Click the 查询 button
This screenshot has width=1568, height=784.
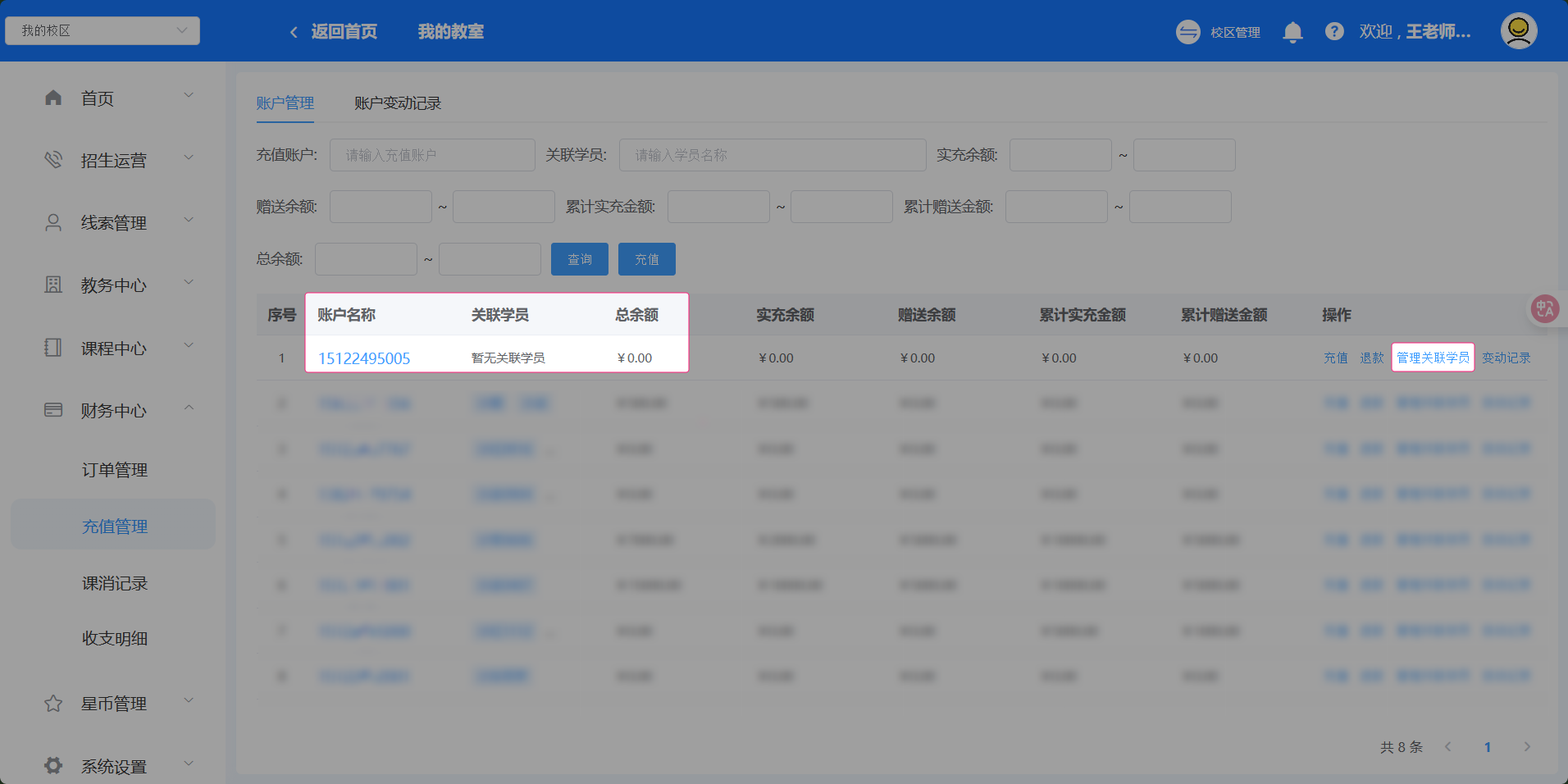pyautogui.click(x=580, y=259)
